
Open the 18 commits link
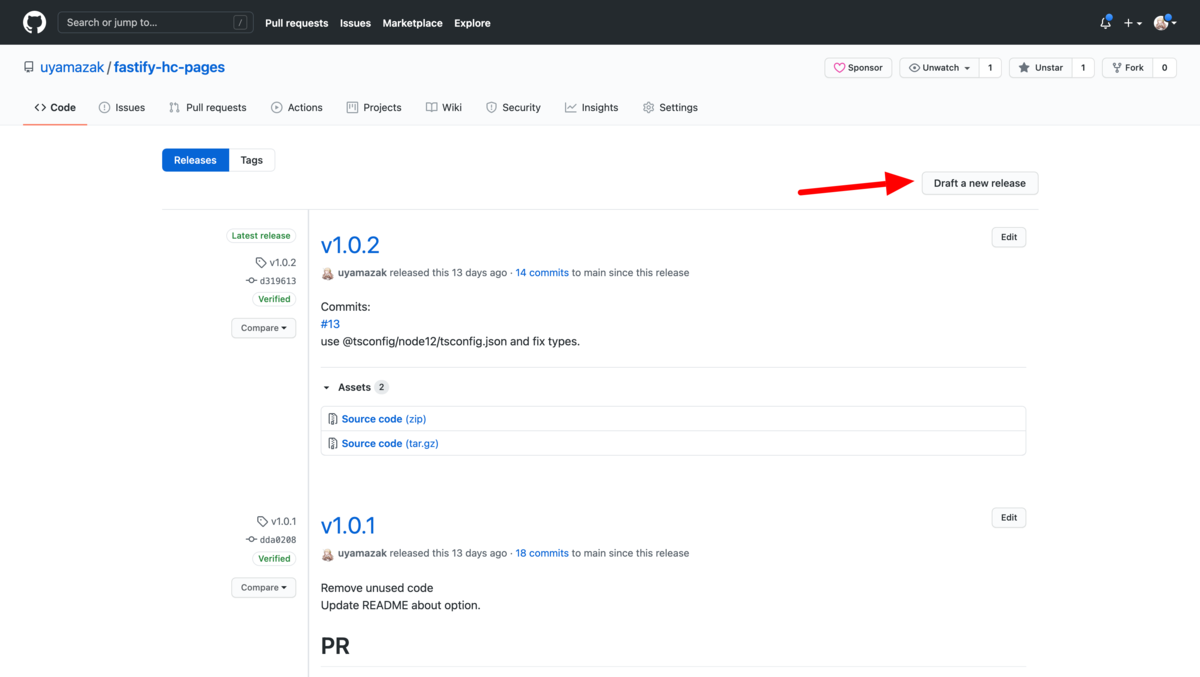coord(542,553)
